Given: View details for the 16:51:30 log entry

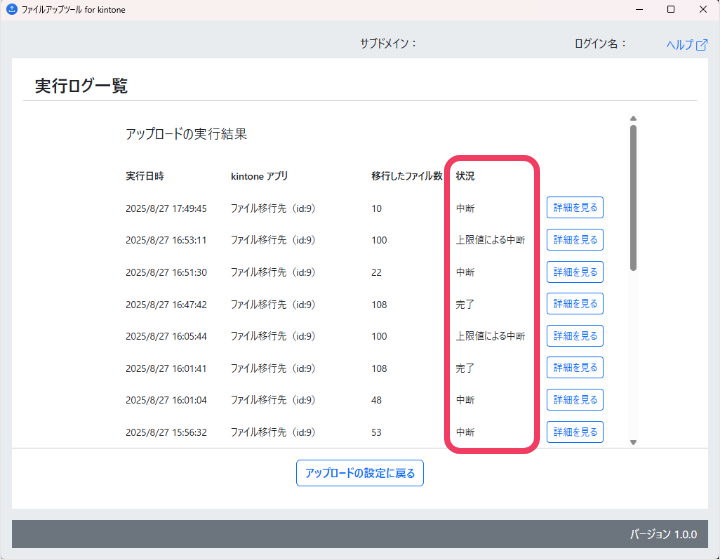Looking at the screenshot, I should [x=575, y=272].
